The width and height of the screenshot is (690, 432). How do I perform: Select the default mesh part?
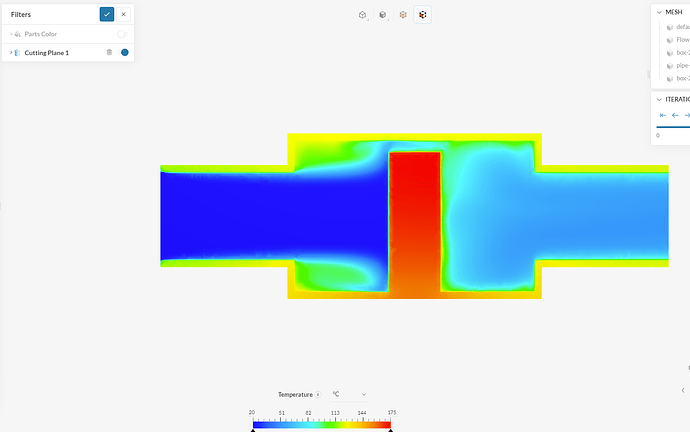(683, 27)
